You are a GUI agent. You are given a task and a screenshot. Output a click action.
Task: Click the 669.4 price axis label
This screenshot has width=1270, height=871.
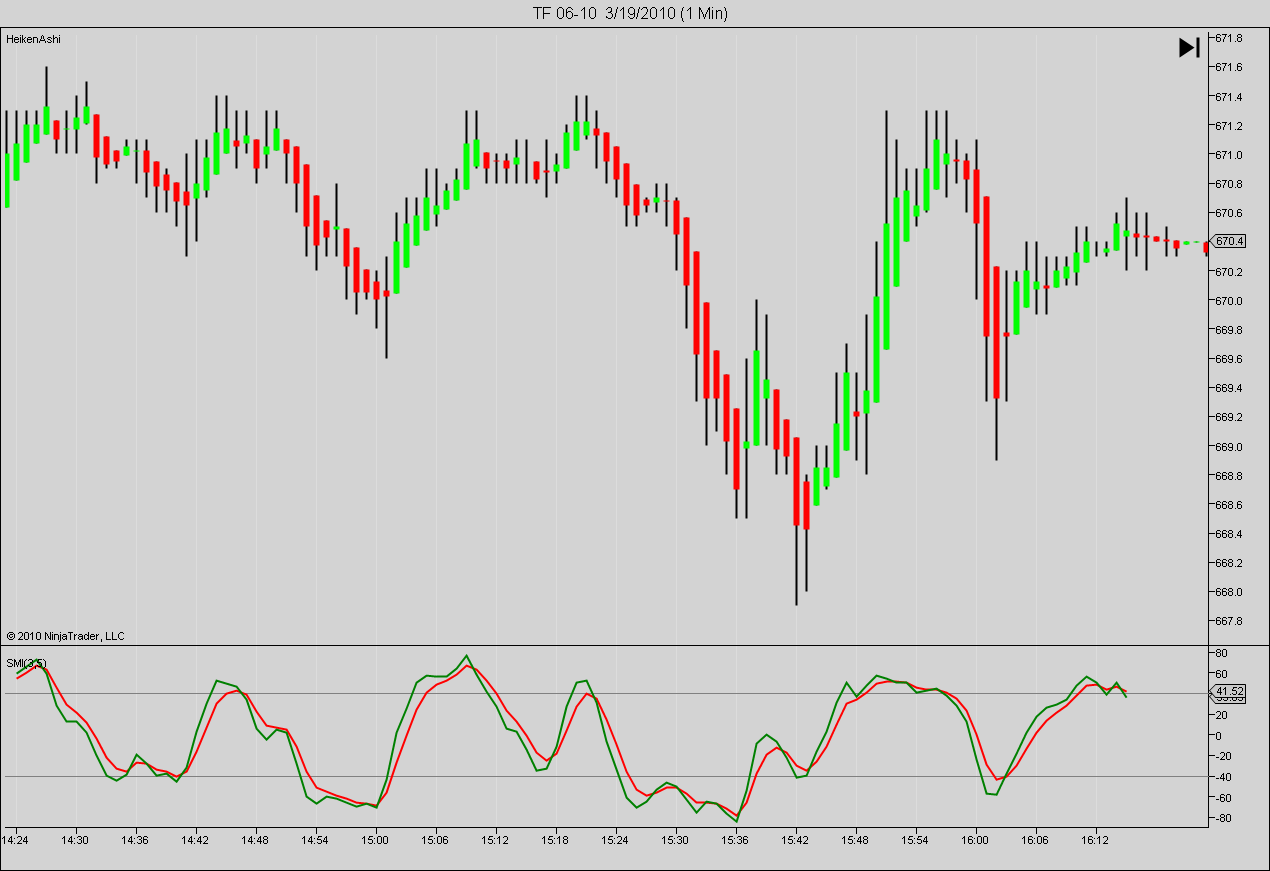1229,388
